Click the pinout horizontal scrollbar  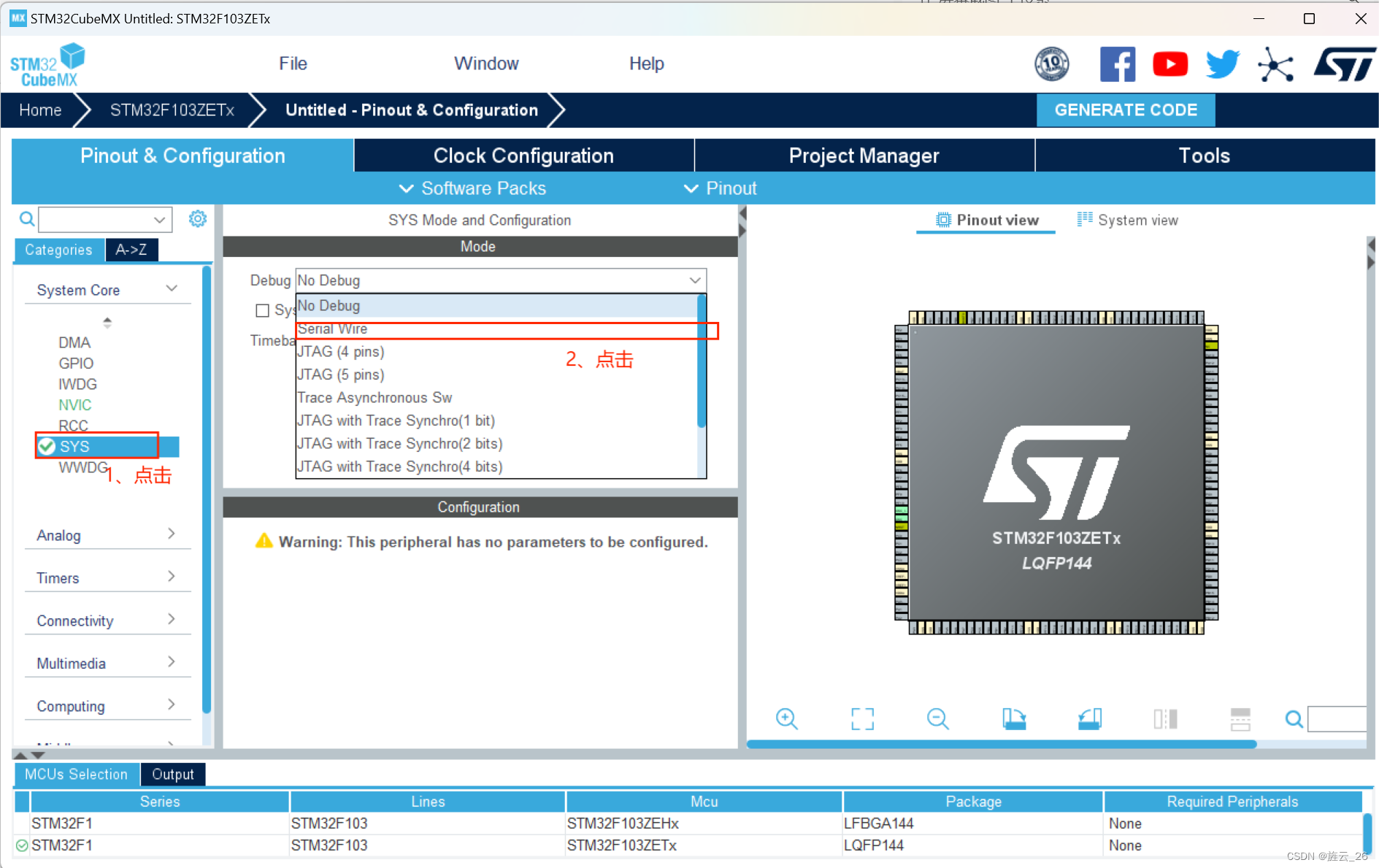tap(1002, 744)
